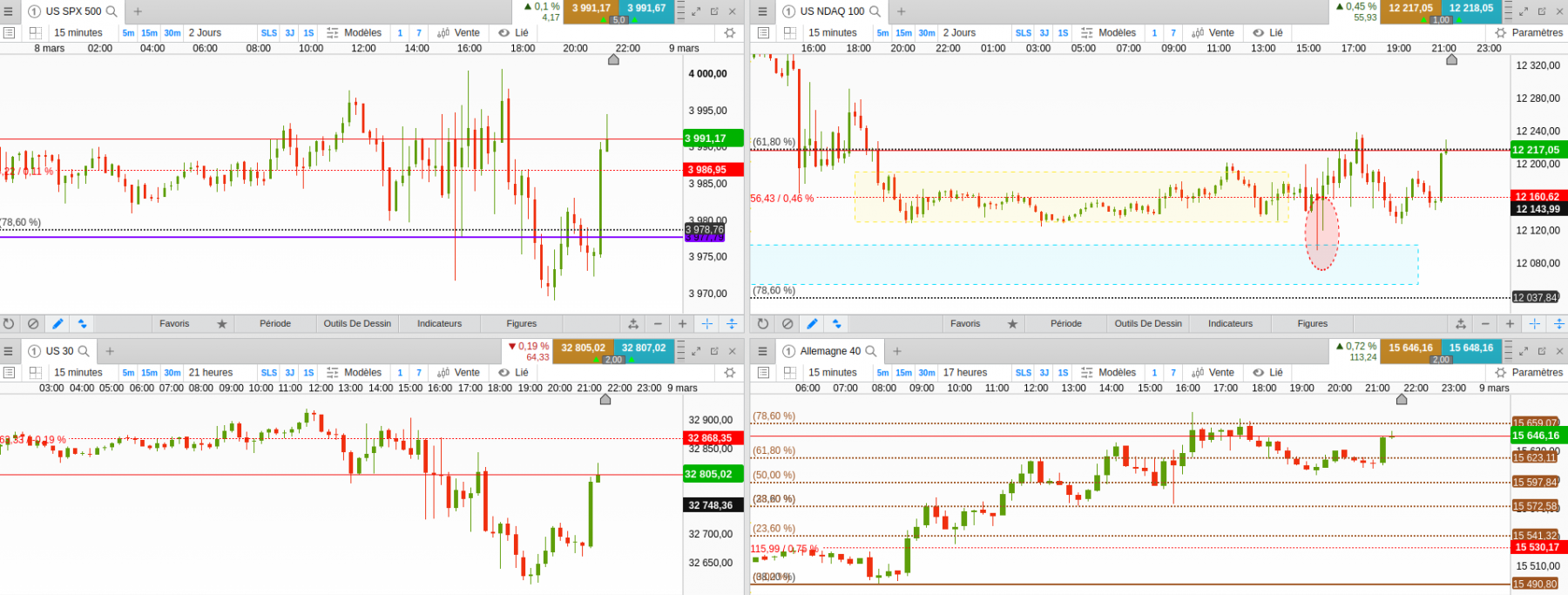The image size is (1568, 595).
Task: Click the 30m shortcut button on the US 30 toolbar
Action: (x=172, y=372)
